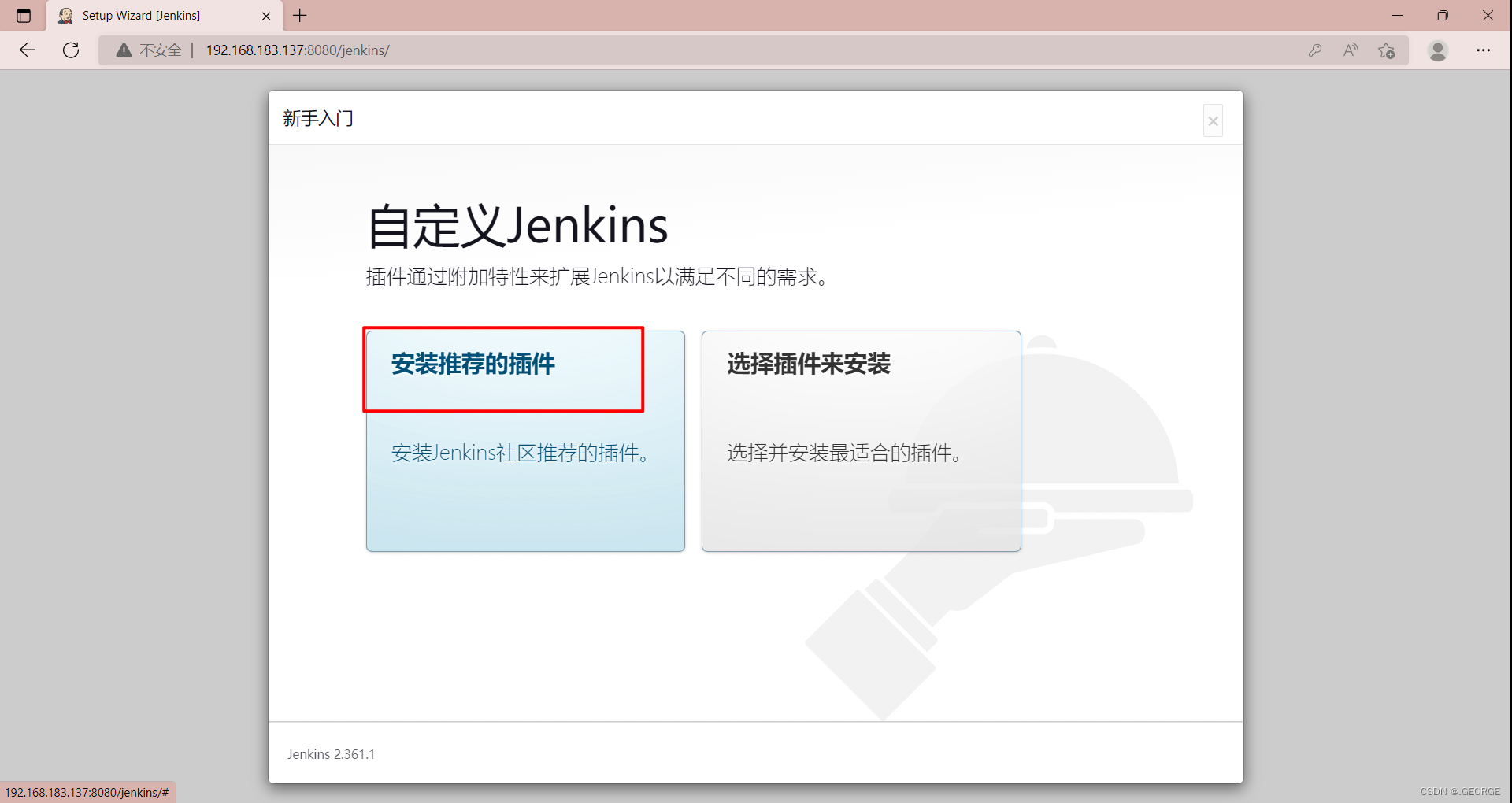Click the address bar URL
1512x803 pixels.
tap(298, 50)
